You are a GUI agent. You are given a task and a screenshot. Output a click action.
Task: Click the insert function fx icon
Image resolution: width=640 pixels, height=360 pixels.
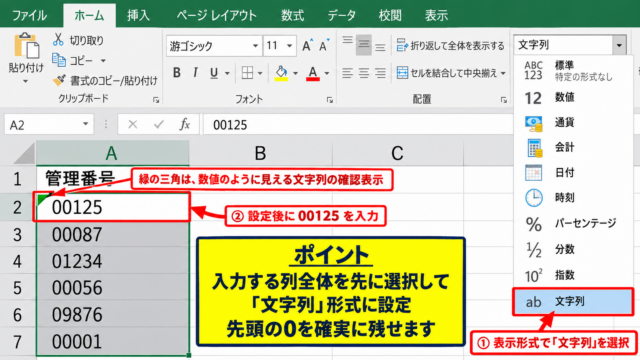(184, 124)
